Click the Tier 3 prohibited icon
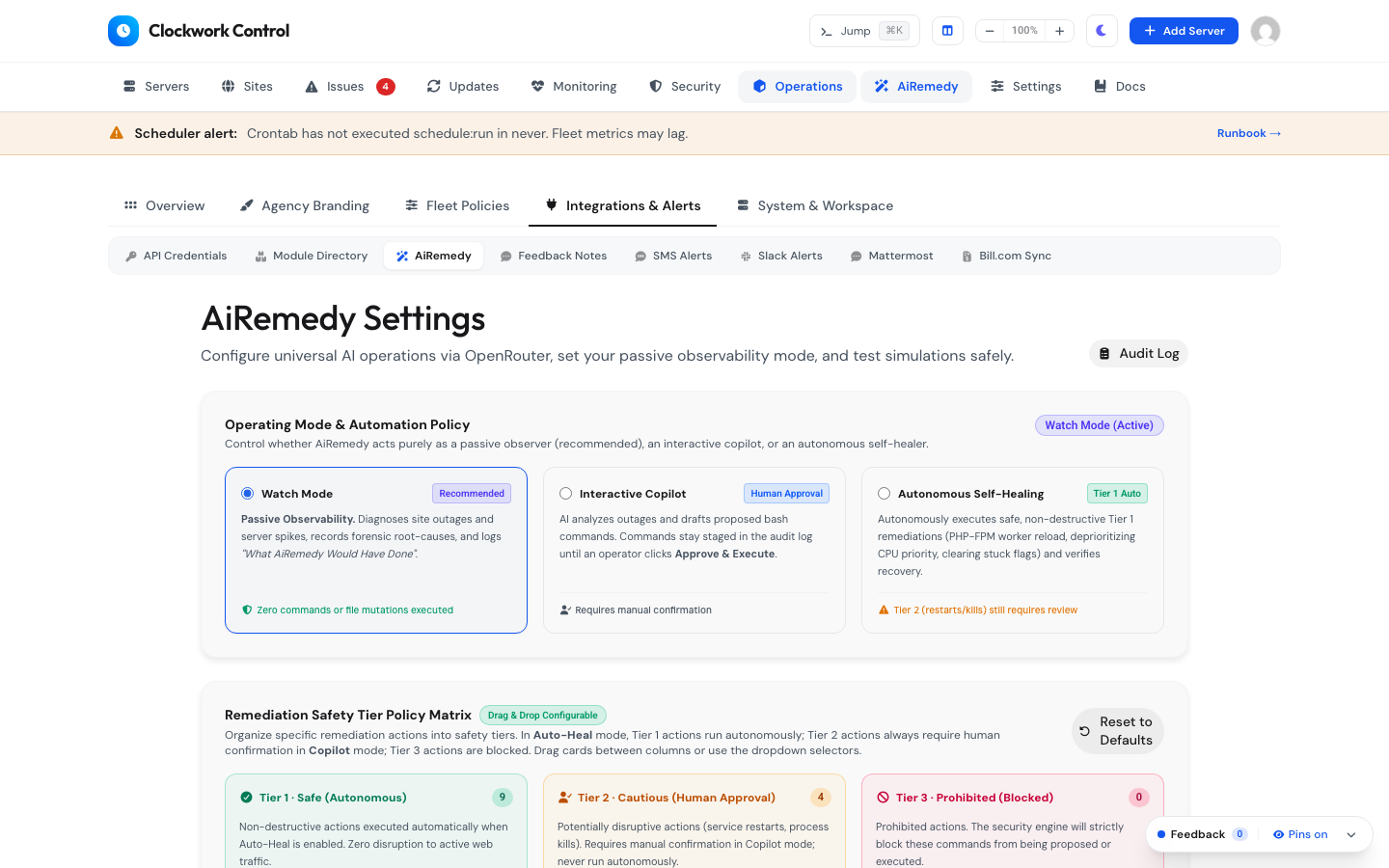Screen dimensions: 1389x868 [883, 798]
